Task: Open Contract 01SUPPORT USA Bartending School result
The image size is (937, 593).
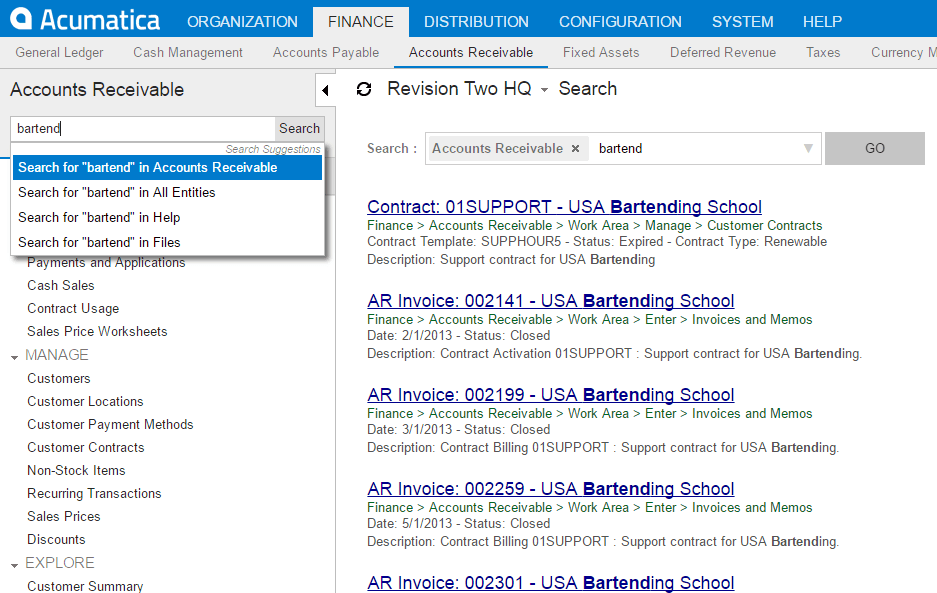Action: pyautogui.click(x=564, y=207)
